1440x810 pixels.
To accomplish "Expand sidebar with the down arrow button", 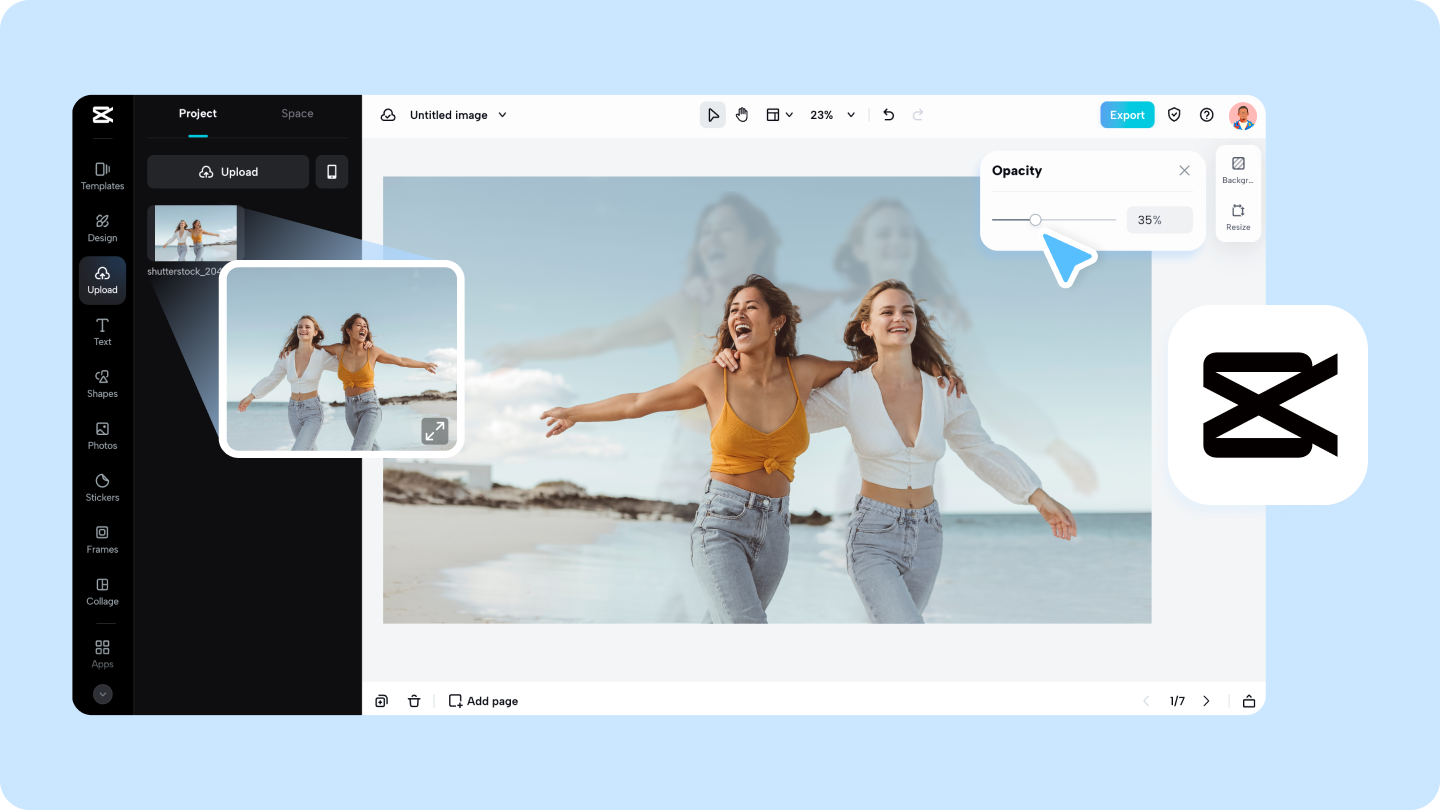I will point(103,694).
